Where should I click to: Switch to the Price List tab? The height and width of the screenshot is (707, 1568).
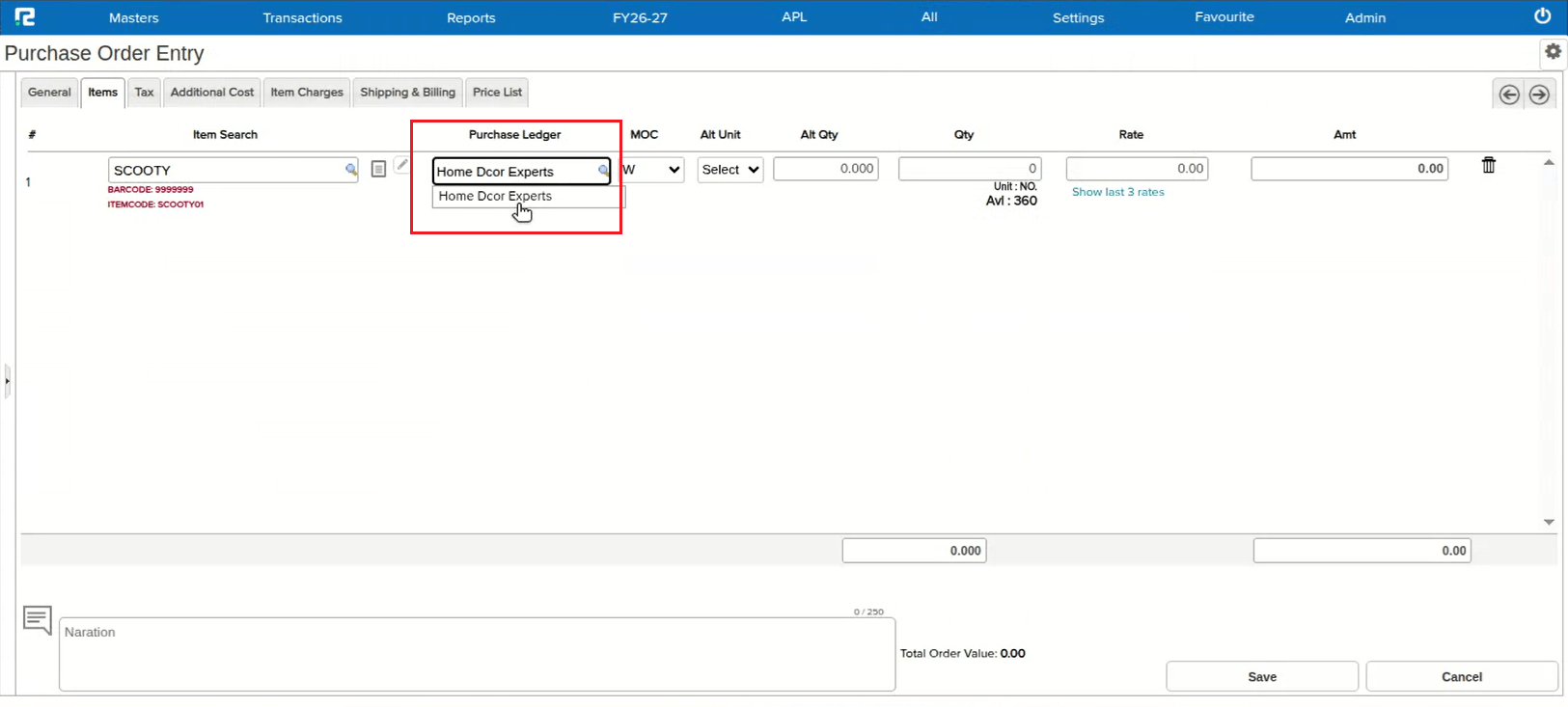(x=497, y=93)
